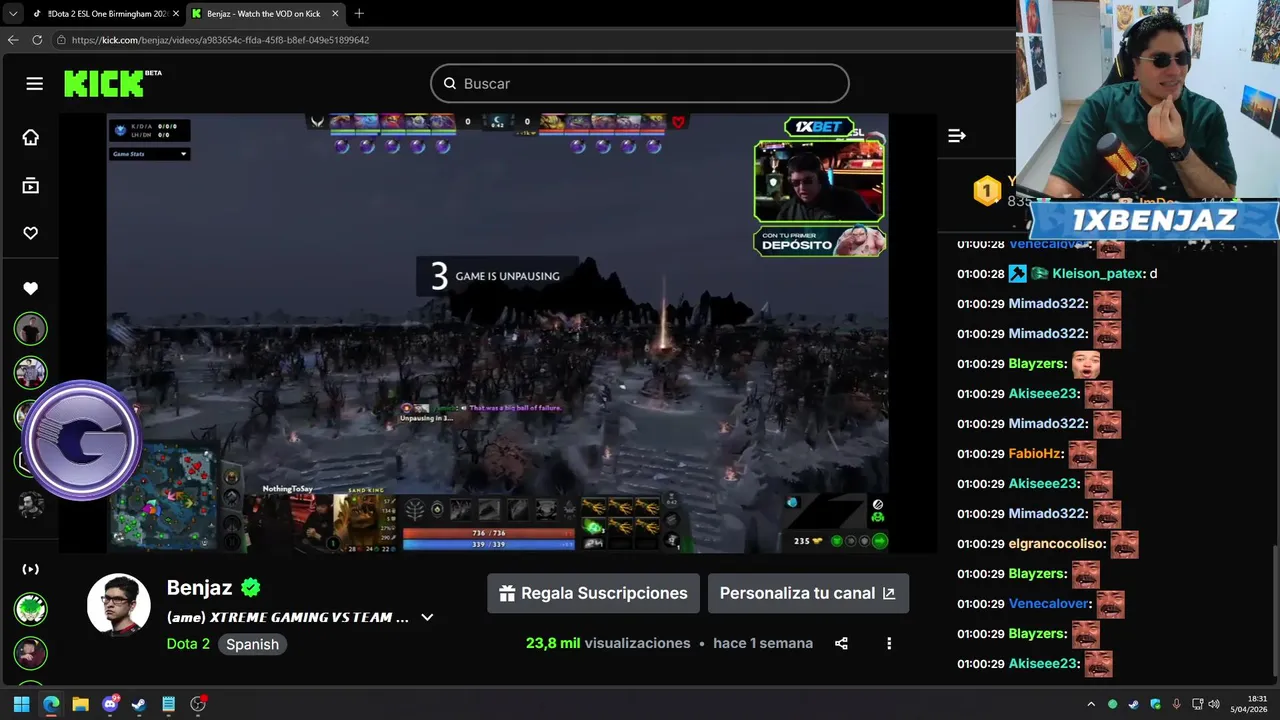Share the video

(x=841, y=644)
